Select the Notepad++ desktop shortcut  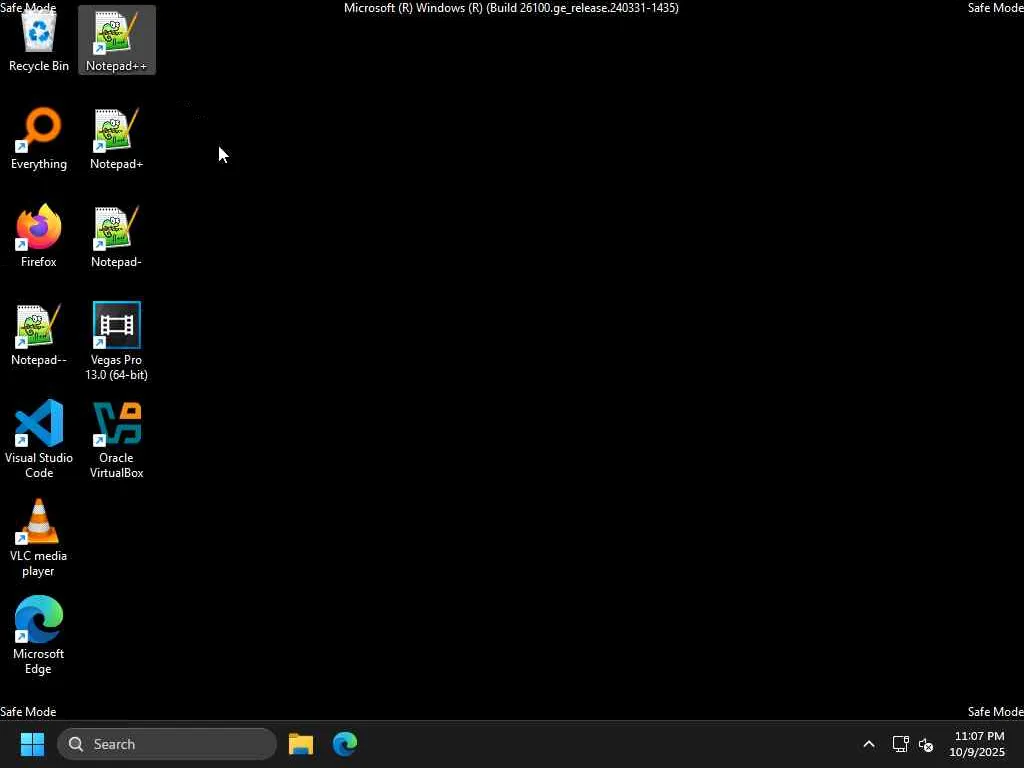point(117,40)
